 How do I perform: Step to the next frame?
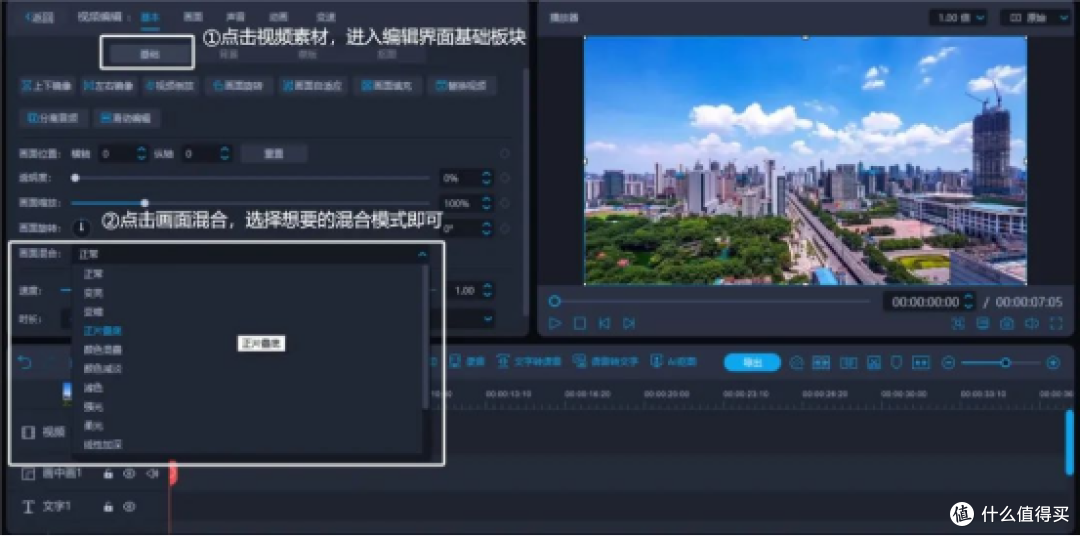tap(628, 323)
